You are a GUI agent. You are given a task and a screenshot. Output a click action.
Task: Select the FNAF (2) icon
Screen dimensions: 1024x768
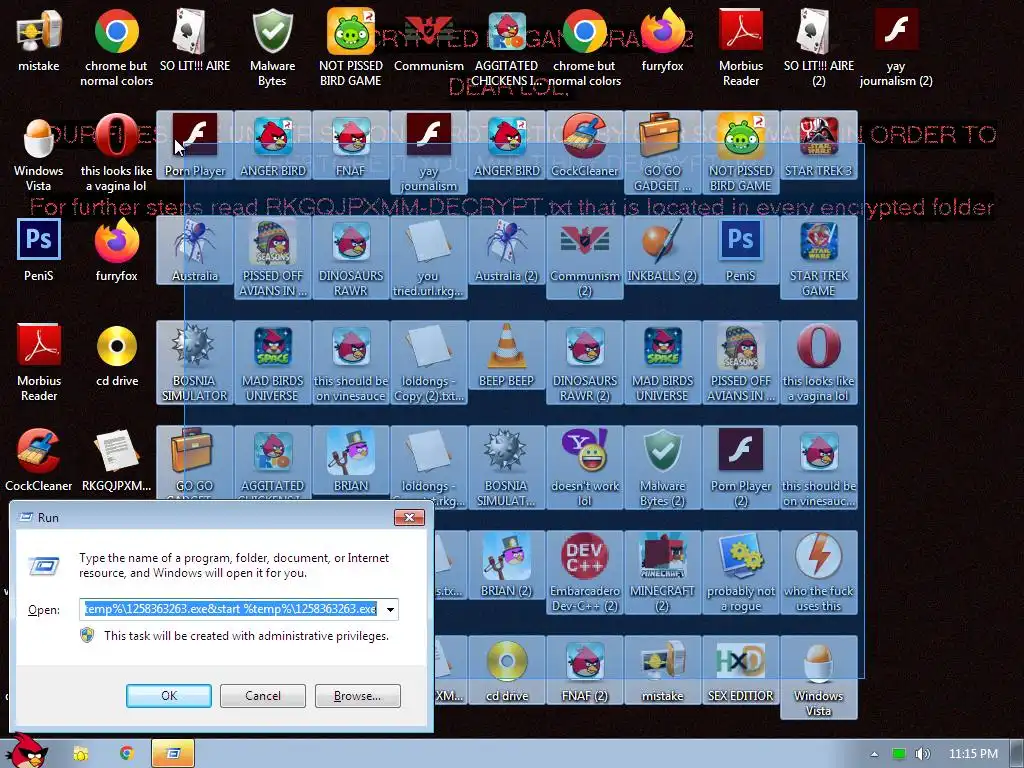pyautogui.click(x=584, y=670)
